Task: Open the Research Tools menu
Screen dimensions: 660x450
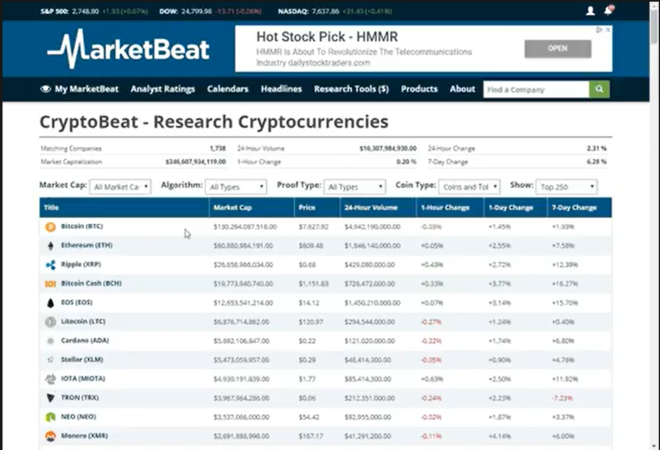Action: [351, 89]
